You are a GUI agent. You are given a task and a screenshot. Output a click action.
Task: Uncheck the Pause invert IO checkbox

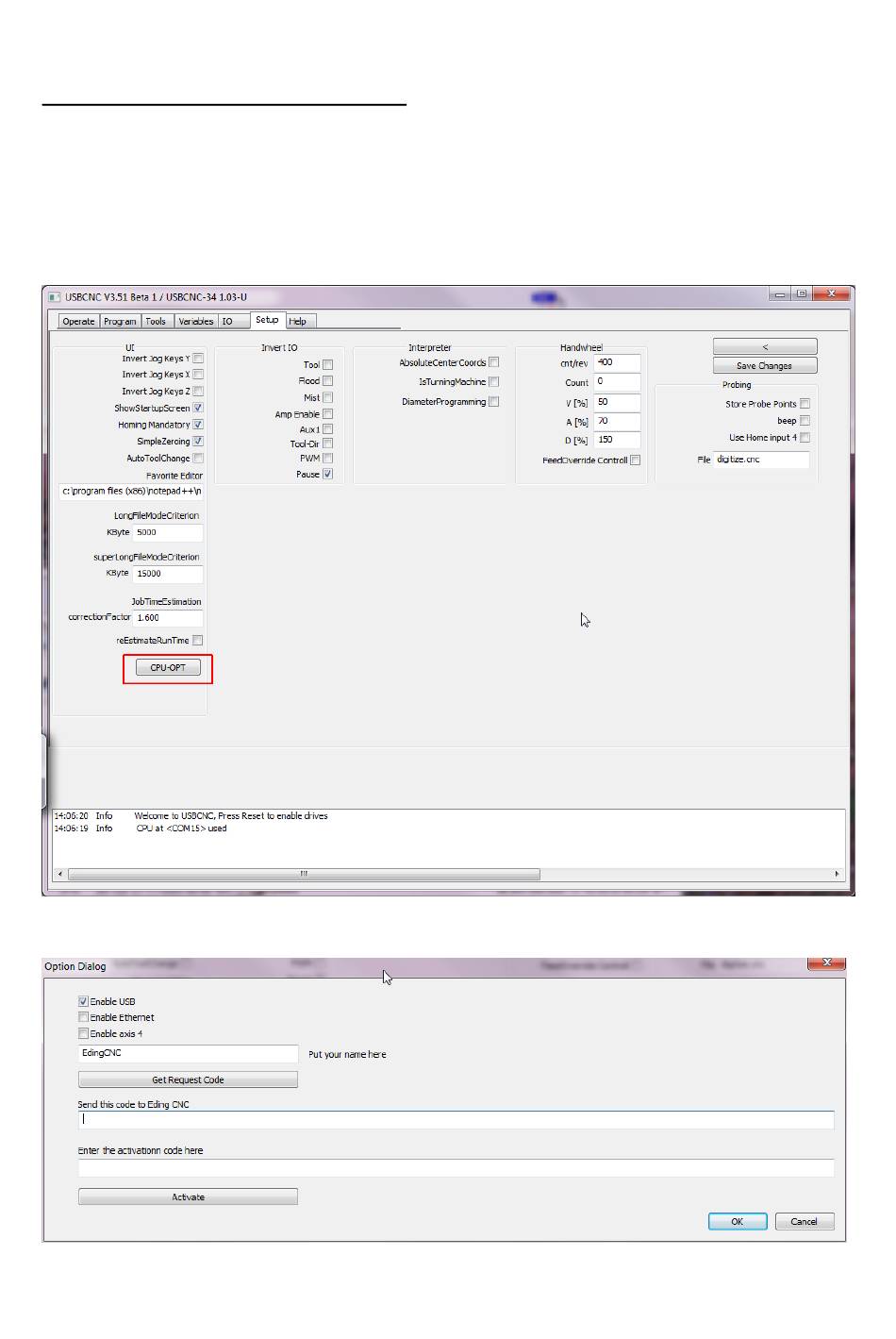(x=327, y=474)
